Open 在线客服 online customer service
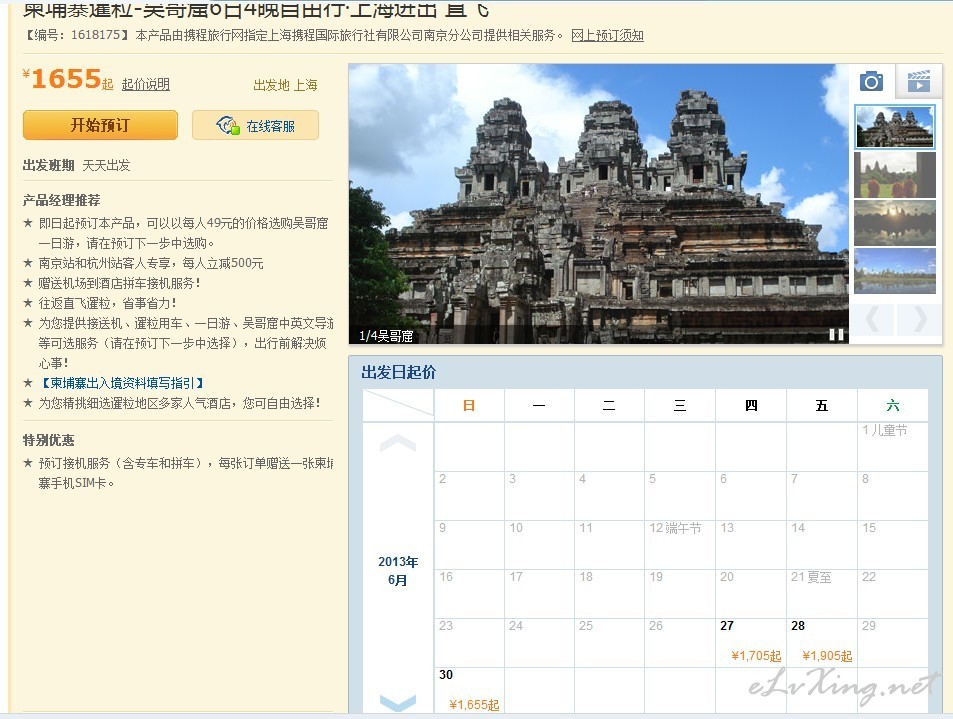The image size is (953, 719). (255, 125)
